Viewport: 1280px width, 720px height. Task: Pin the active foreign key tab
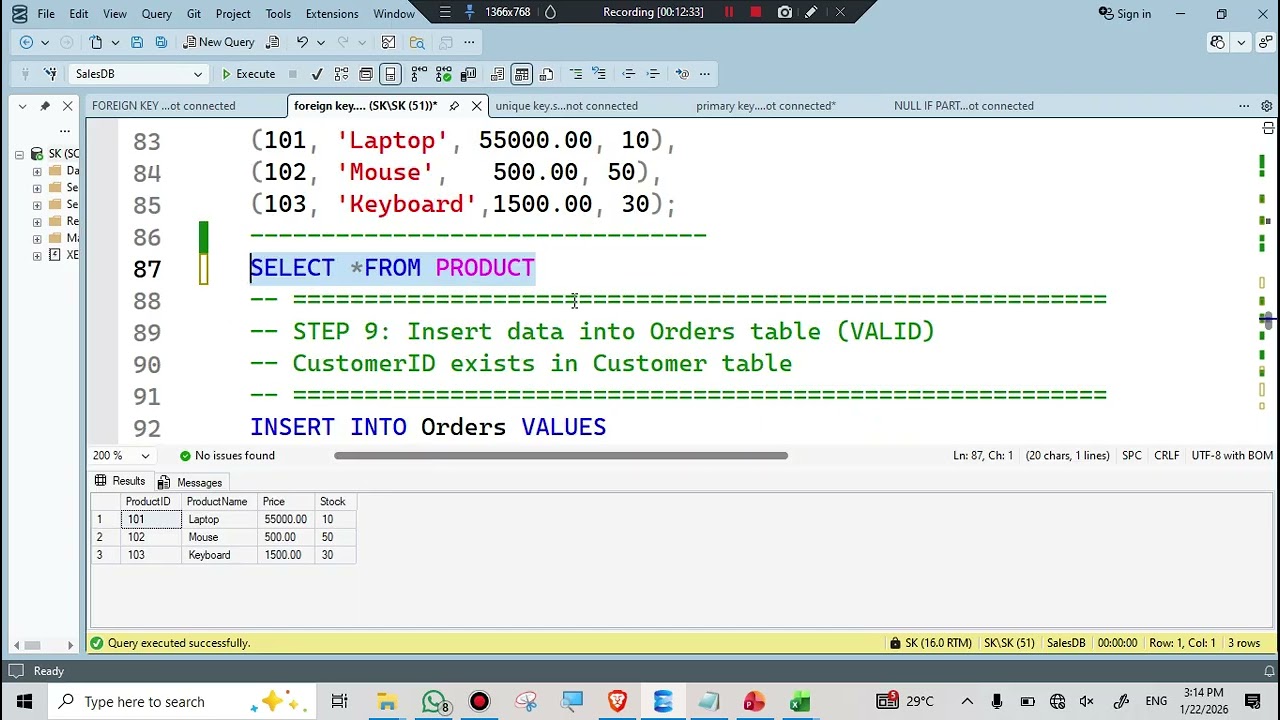pos(454,106)
